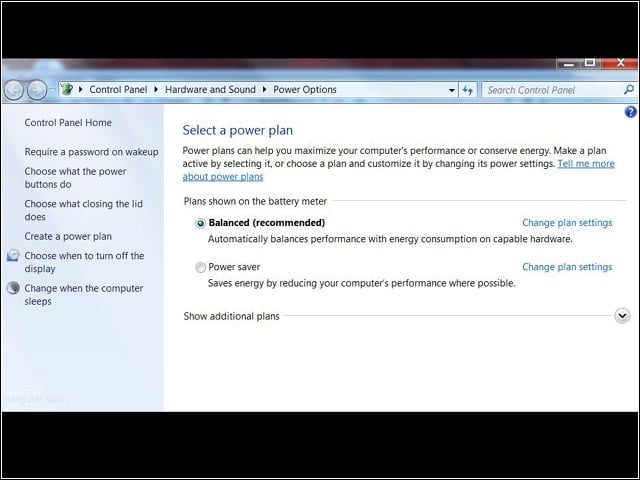This screenshot has height=480, width=640.
Task: Click the Select a power plan heading
Action: point(238,130)
